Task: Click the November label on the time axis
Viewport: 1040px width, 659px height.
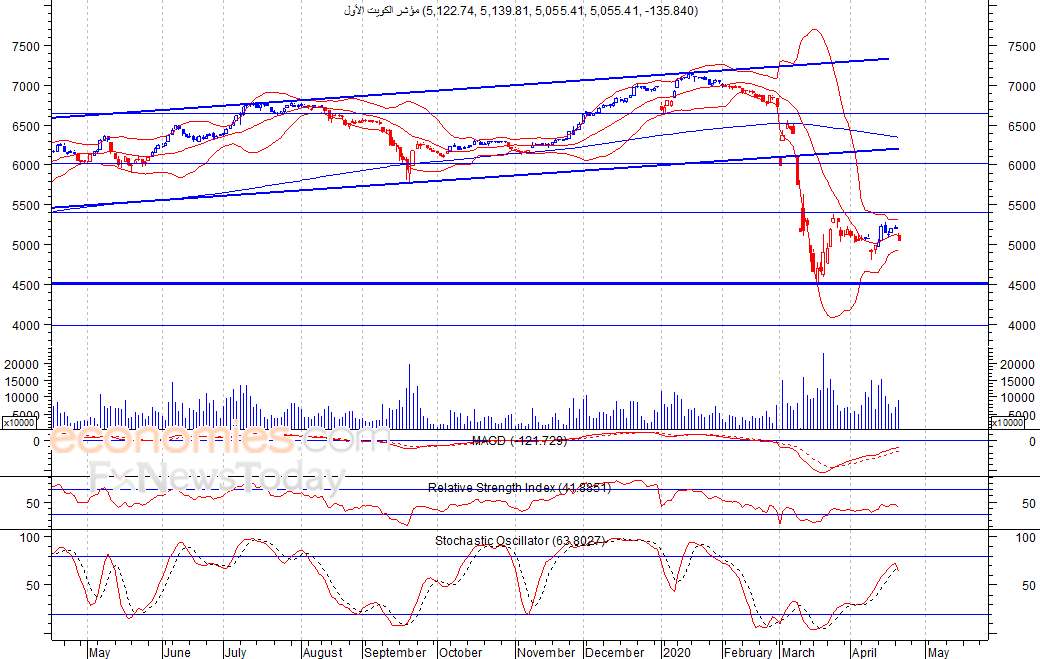Action: [x=547, y=652]
